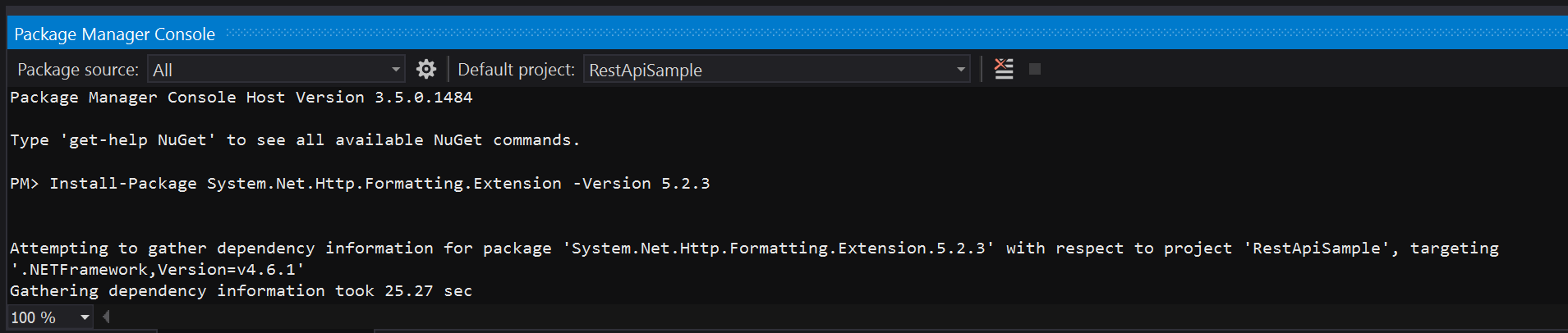Click the 'Default project:' label

tap(516, 70)
